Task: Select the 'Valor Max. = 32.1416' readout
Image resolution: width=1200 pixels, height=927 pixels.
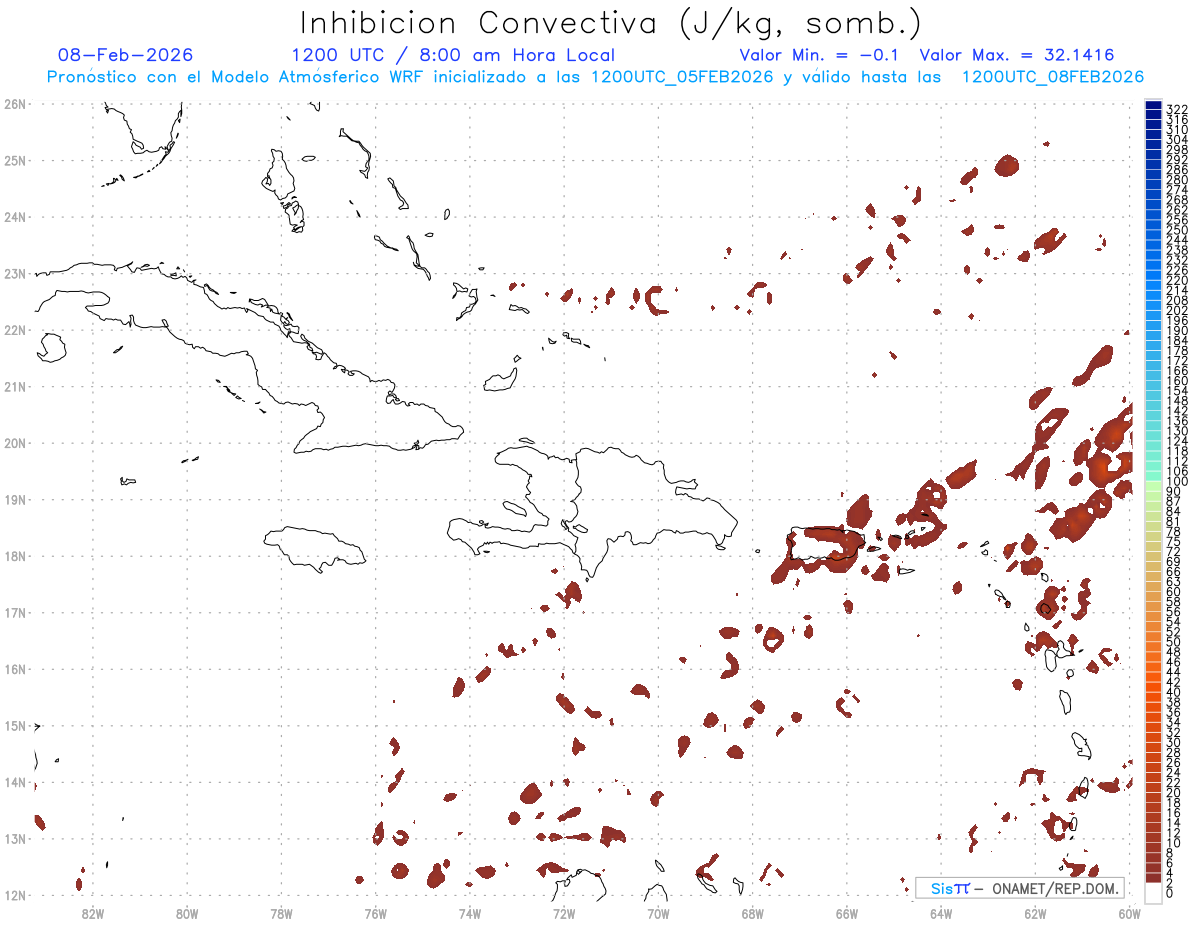Action: coord(1016,55)
